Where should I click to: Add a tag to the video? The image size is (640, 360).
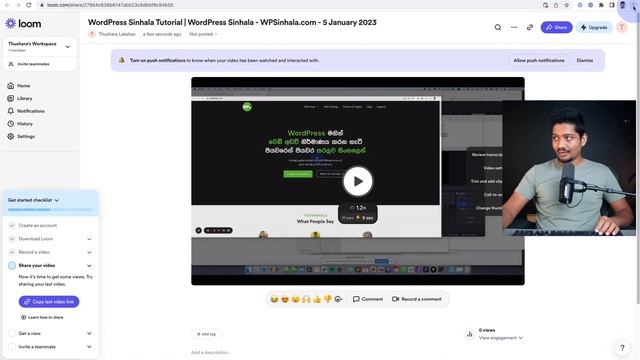(207, 334)
